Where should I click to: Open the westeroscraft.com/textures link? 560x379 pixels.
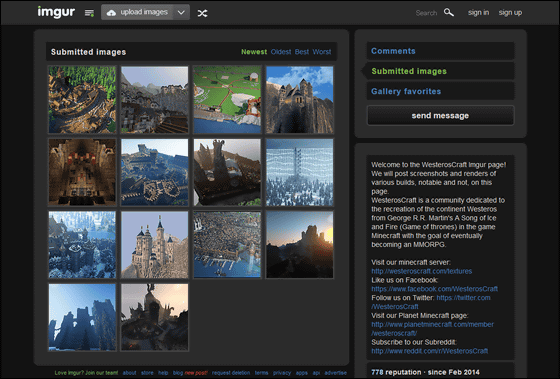421,271
